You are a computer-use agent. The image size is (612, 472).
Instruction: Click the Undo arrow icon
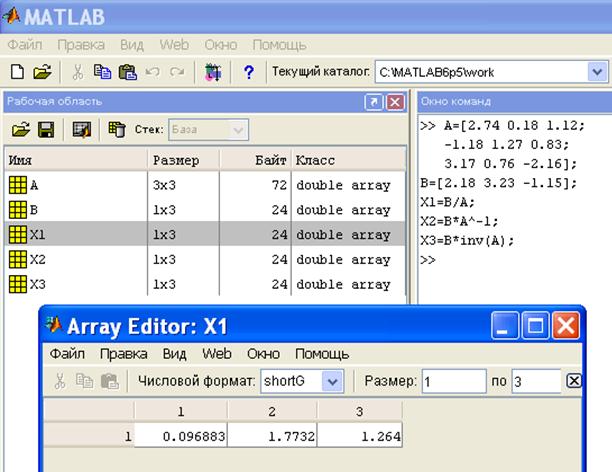[153, 72]
